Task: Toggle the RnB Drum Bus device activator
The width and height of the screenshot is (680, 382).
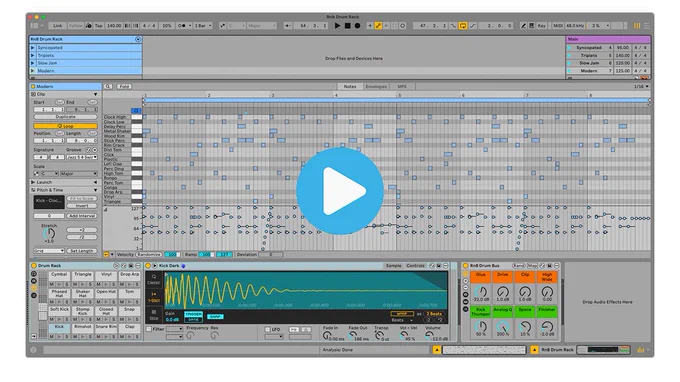Action: click(466, 265)
